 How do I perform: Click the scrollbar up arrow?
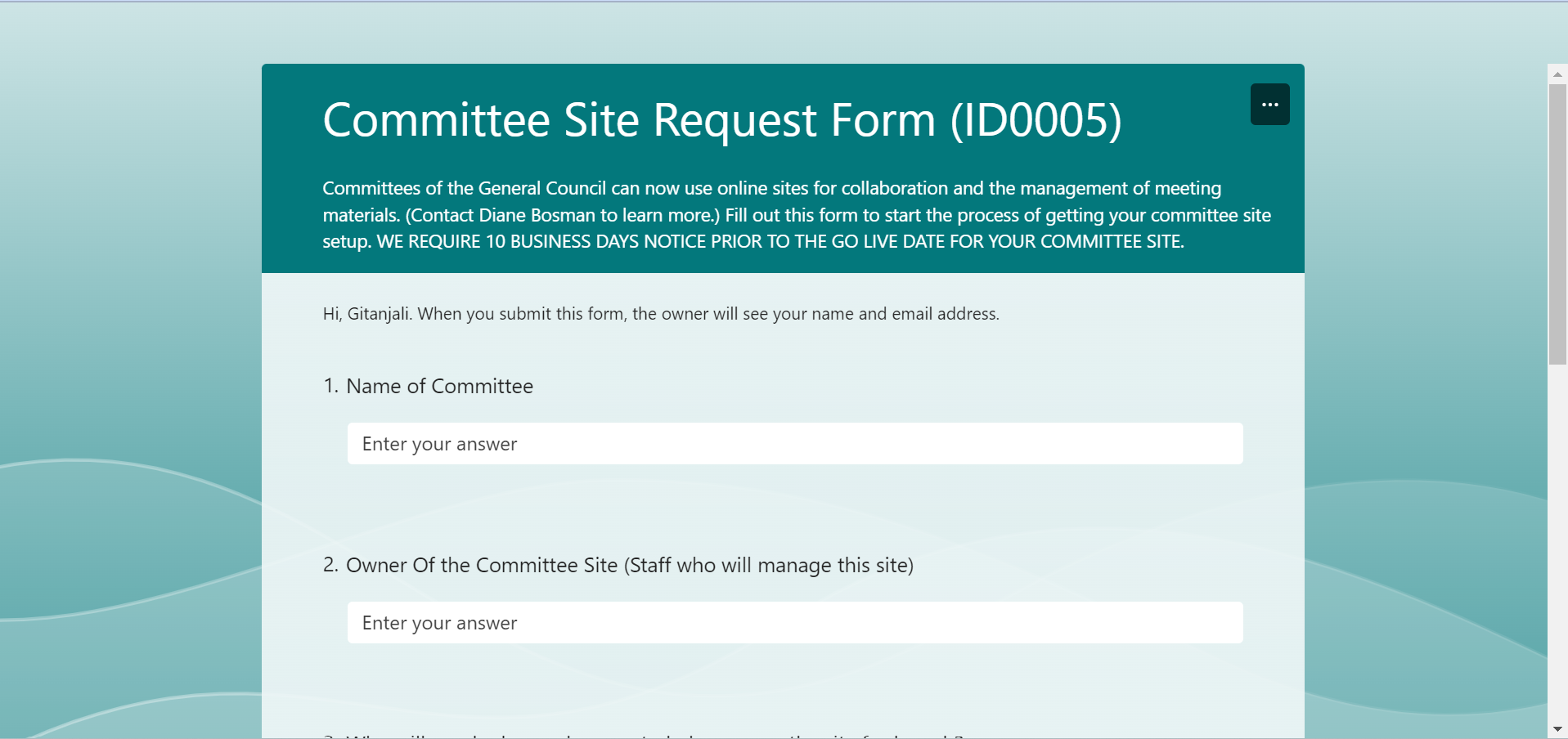pyautogui.click(x=1557, y=74)
